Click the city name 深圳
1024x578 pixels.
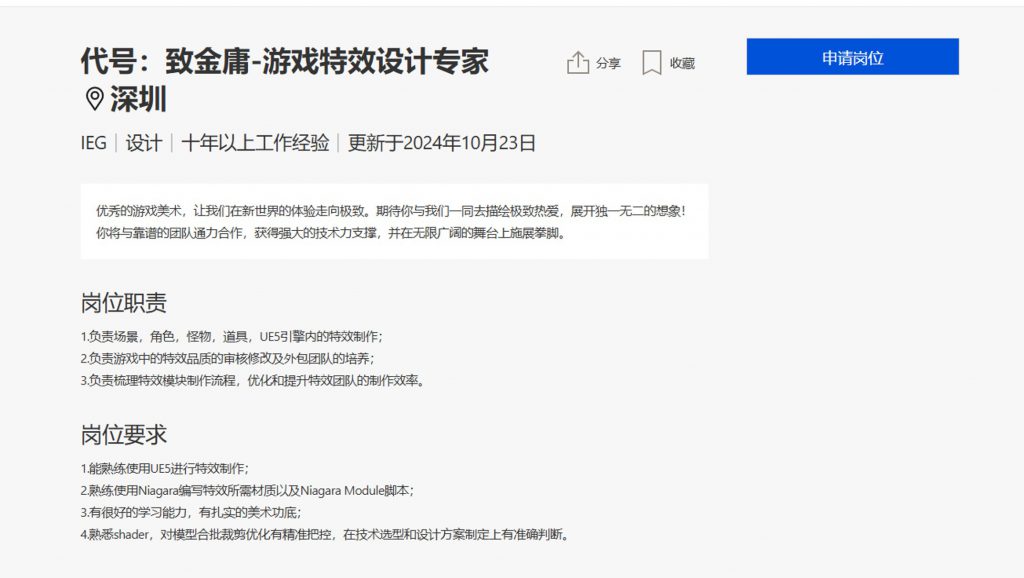(138, 99)
